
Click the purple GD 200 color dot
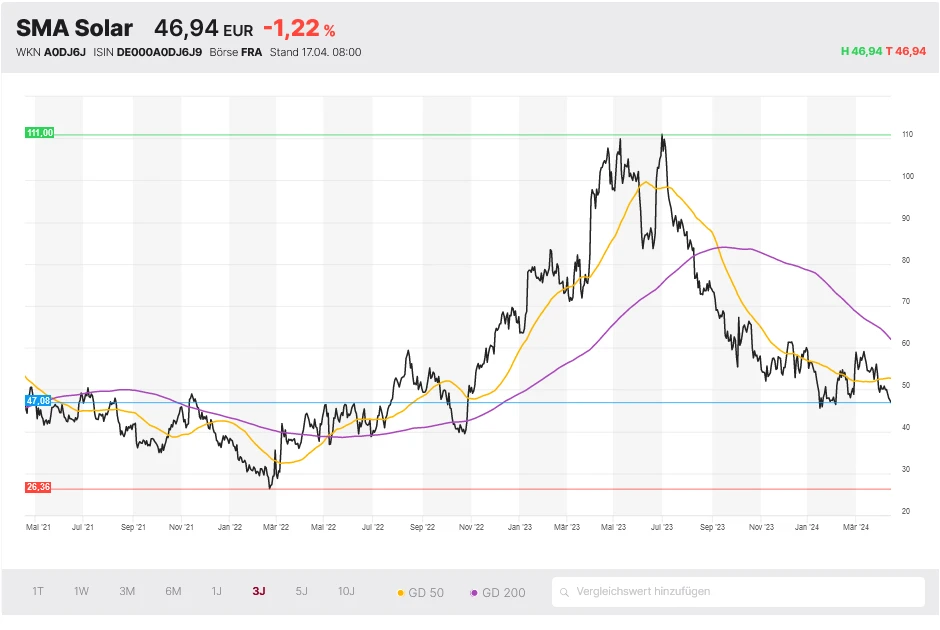click(x=474, y=593)
